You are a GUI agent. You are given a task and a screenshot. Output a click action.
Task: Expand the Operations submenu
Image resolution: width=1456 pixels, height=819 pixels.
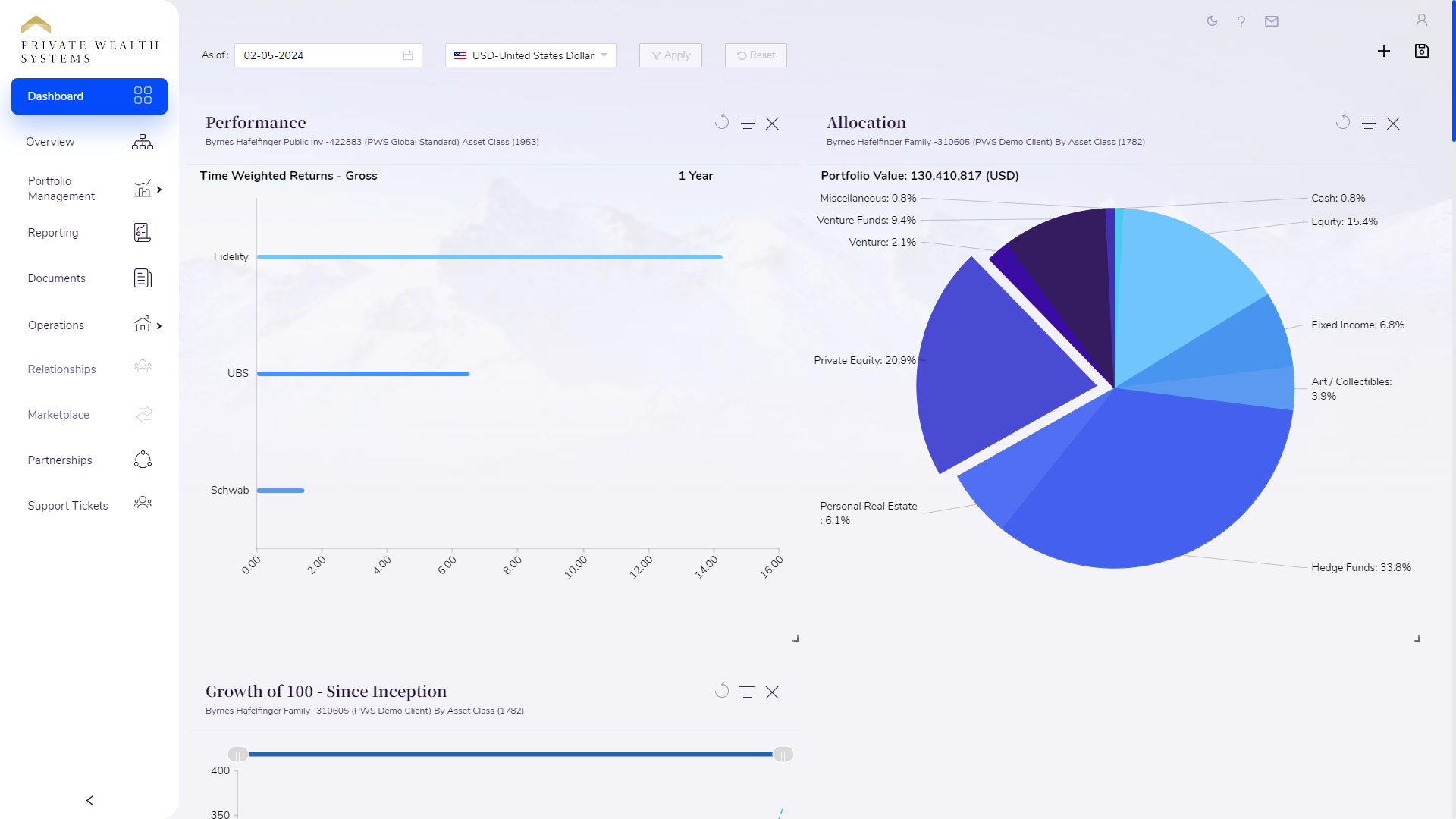tap(159, 325)
